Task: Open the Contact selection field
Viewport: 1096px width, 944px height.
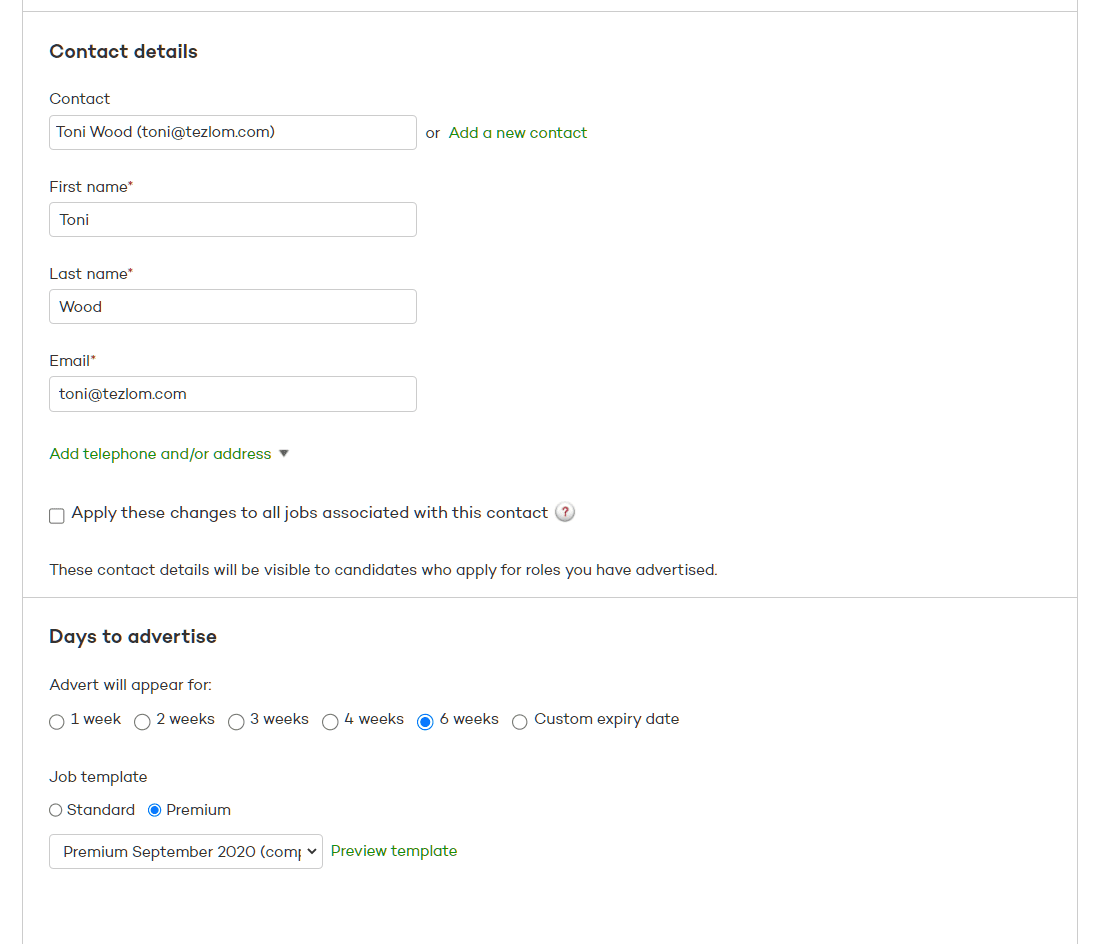Action: click(232, 133)
